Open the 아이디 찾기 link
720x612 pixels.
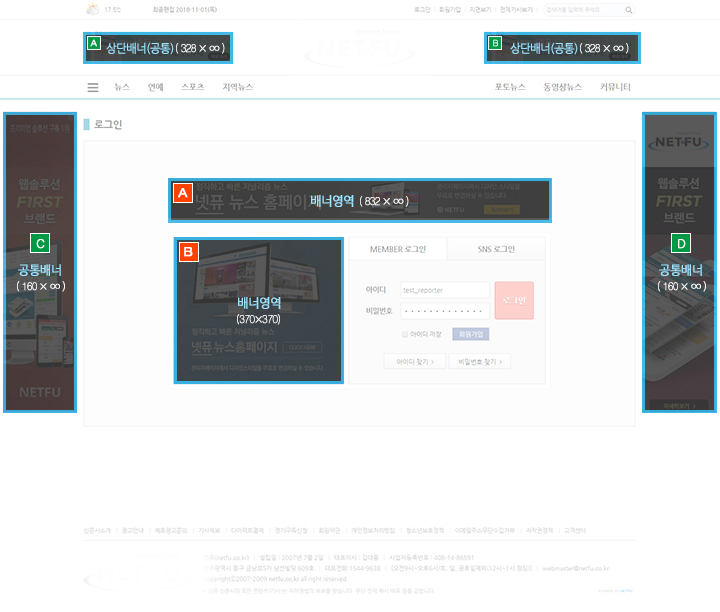pyautogui.click(x=414, y=362)
